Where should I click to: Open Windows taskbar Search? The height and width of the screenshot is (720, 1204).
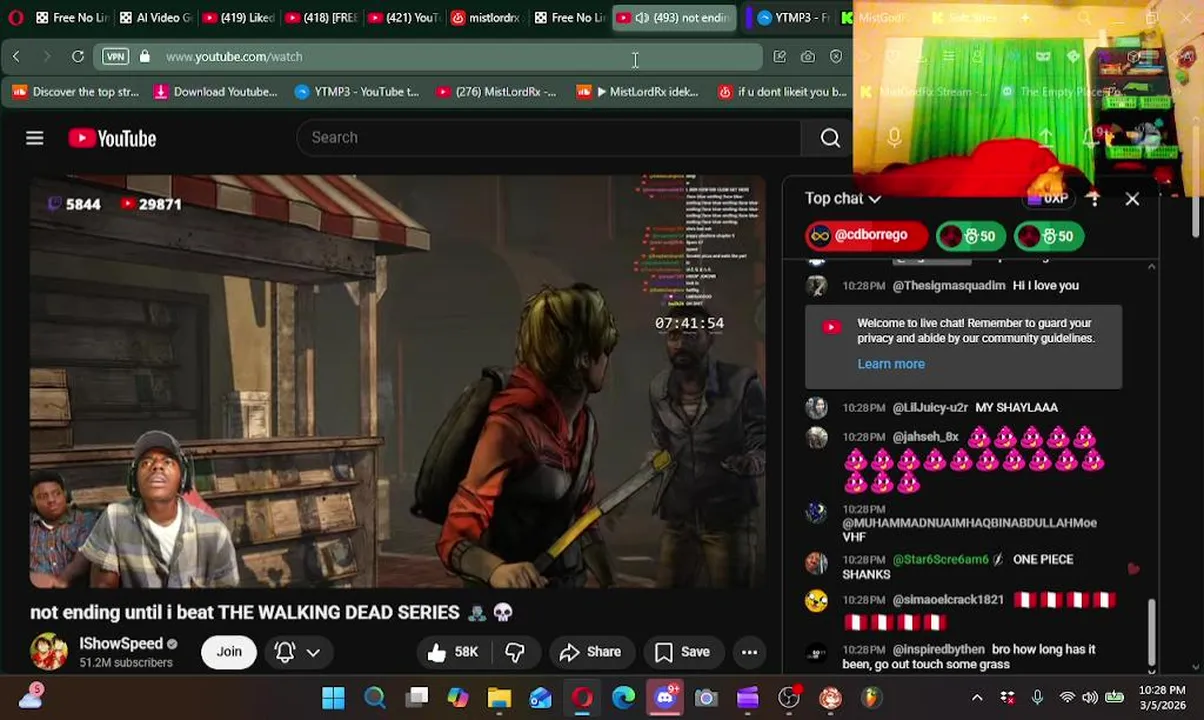coord(375,698)
